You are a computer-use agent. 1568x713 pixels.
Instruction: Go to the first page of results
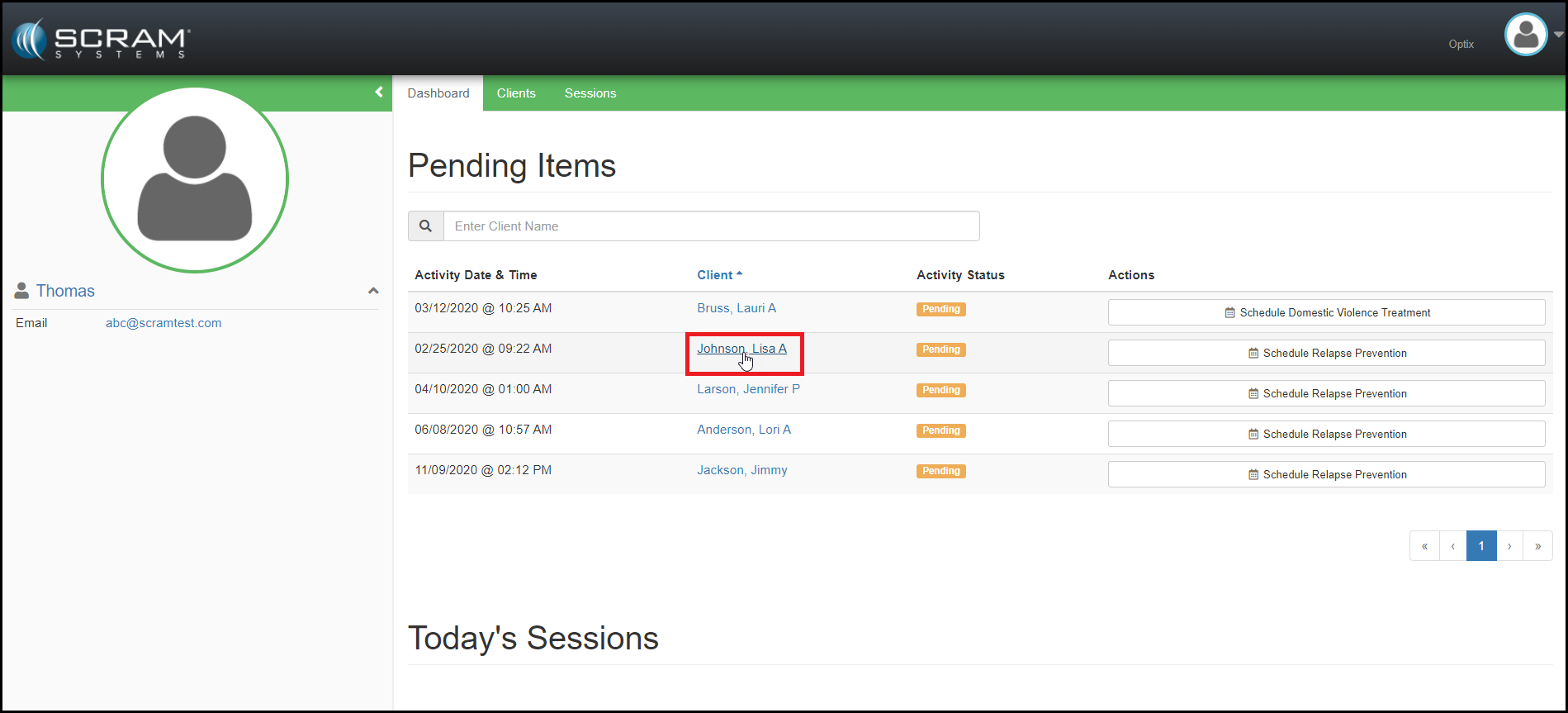coord(1424,546)
